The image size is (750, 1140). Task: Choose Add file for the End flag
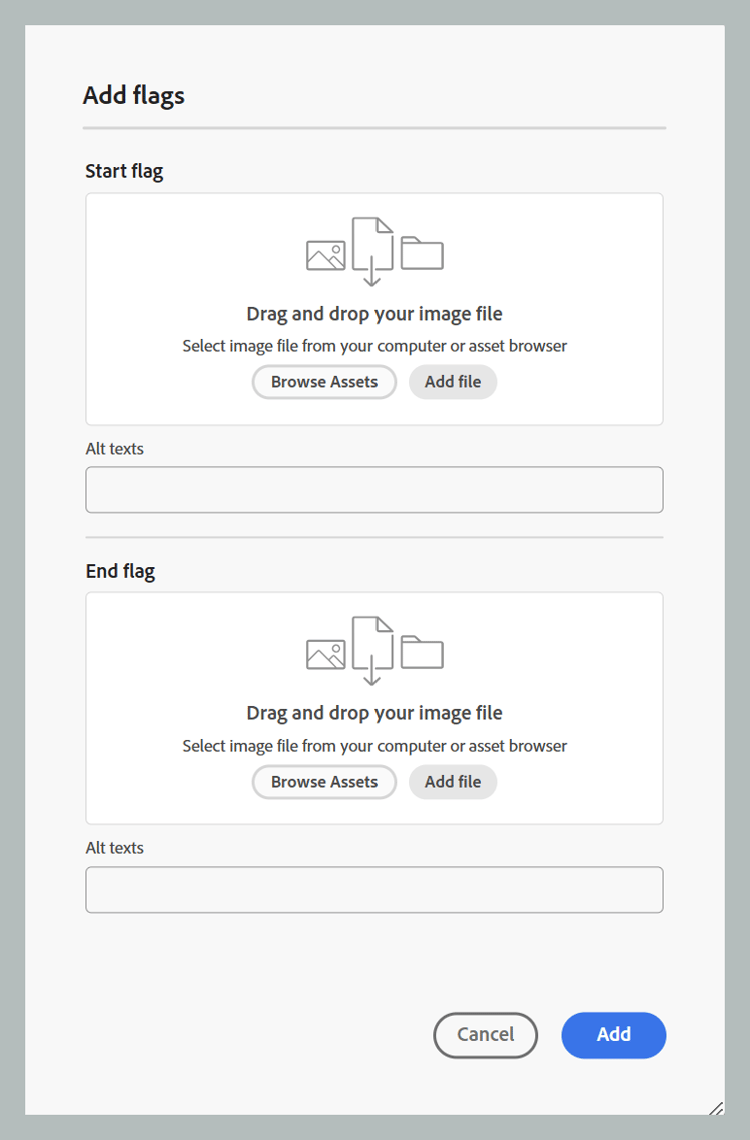coord(453,782)
